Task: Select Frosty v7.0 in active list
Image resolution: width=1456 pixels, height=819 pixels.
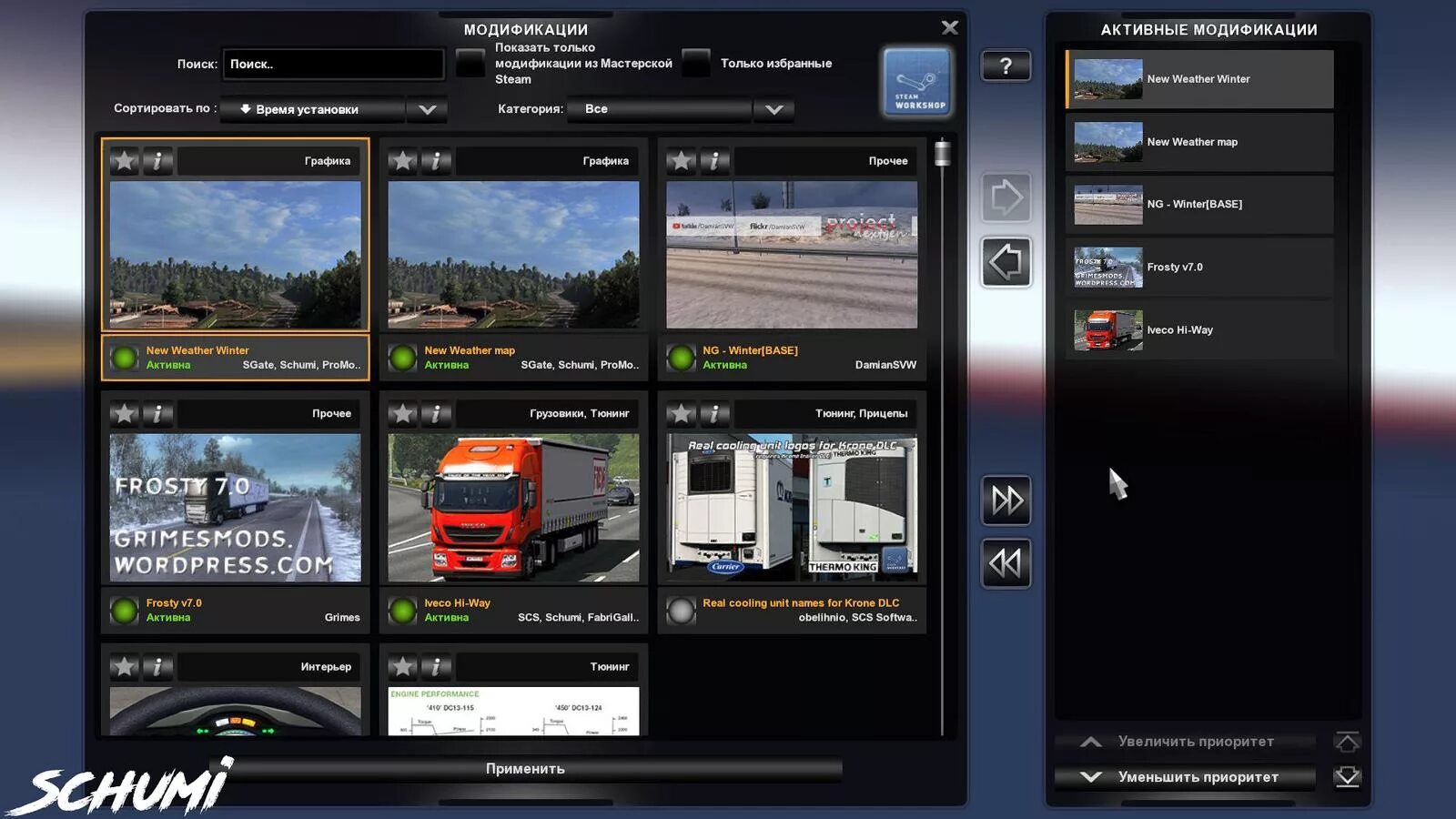Action: (x=1199, y=268)
